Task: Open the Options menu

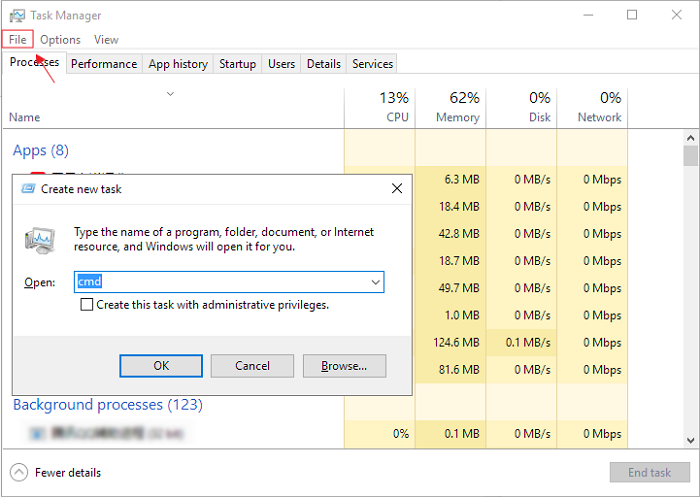Action: tap(60, 40)
